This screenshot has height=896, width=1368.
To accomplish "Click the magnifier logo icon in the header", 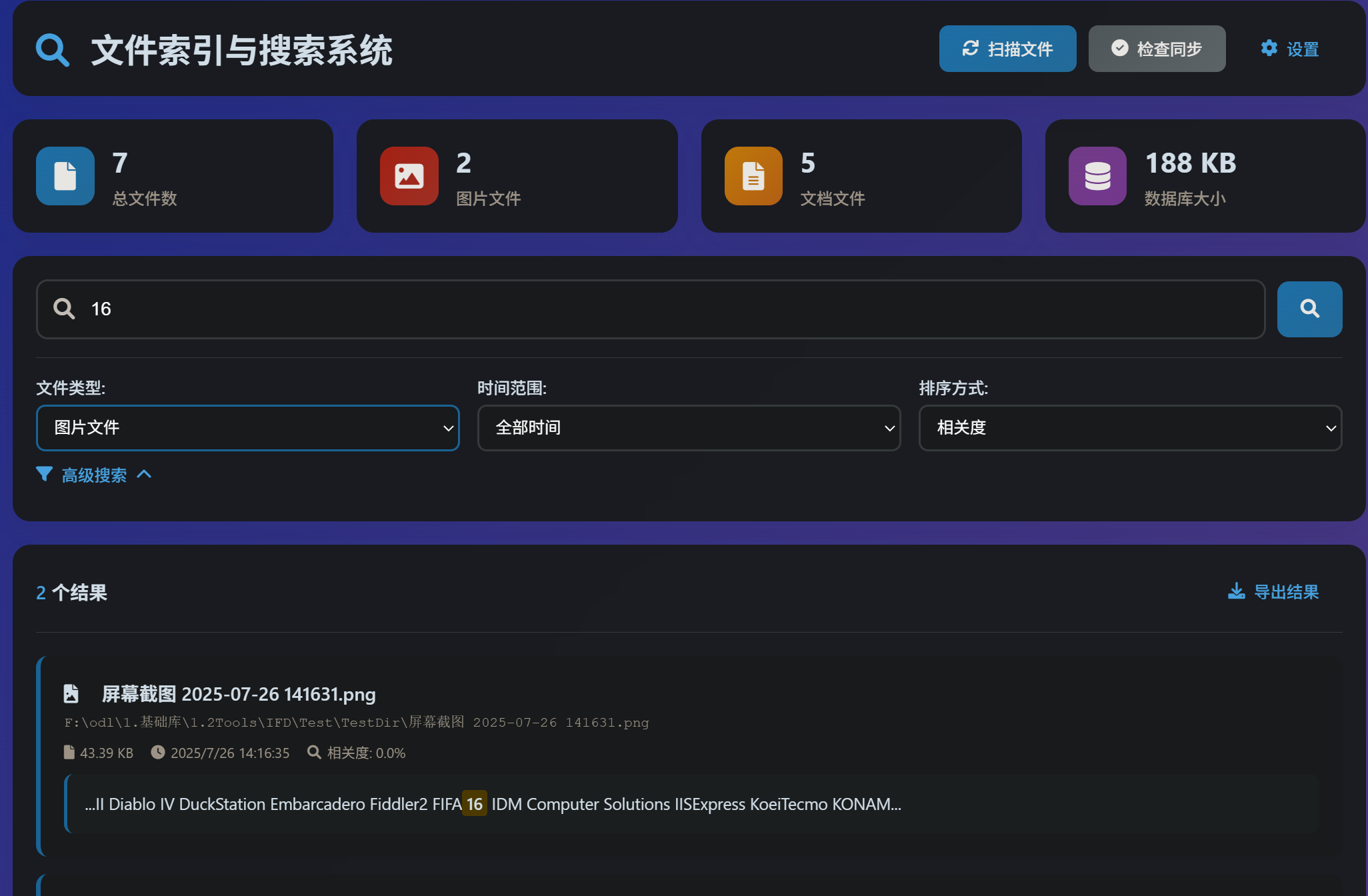I will click(53, 50).
